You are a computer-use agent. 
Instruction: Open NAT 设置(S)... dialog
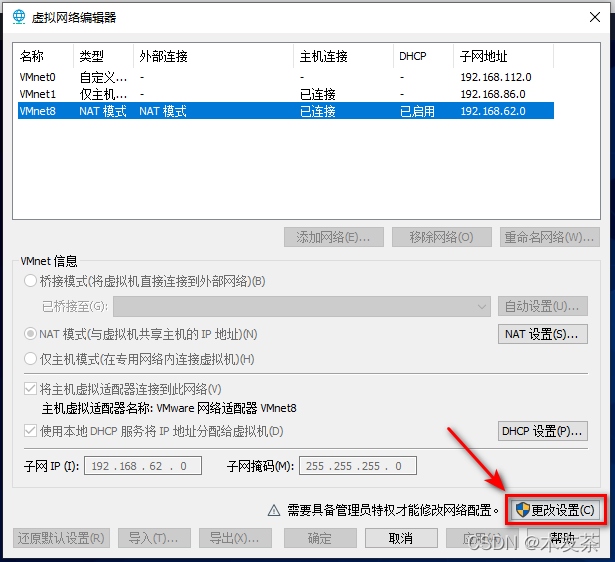[x=542, y=334]
